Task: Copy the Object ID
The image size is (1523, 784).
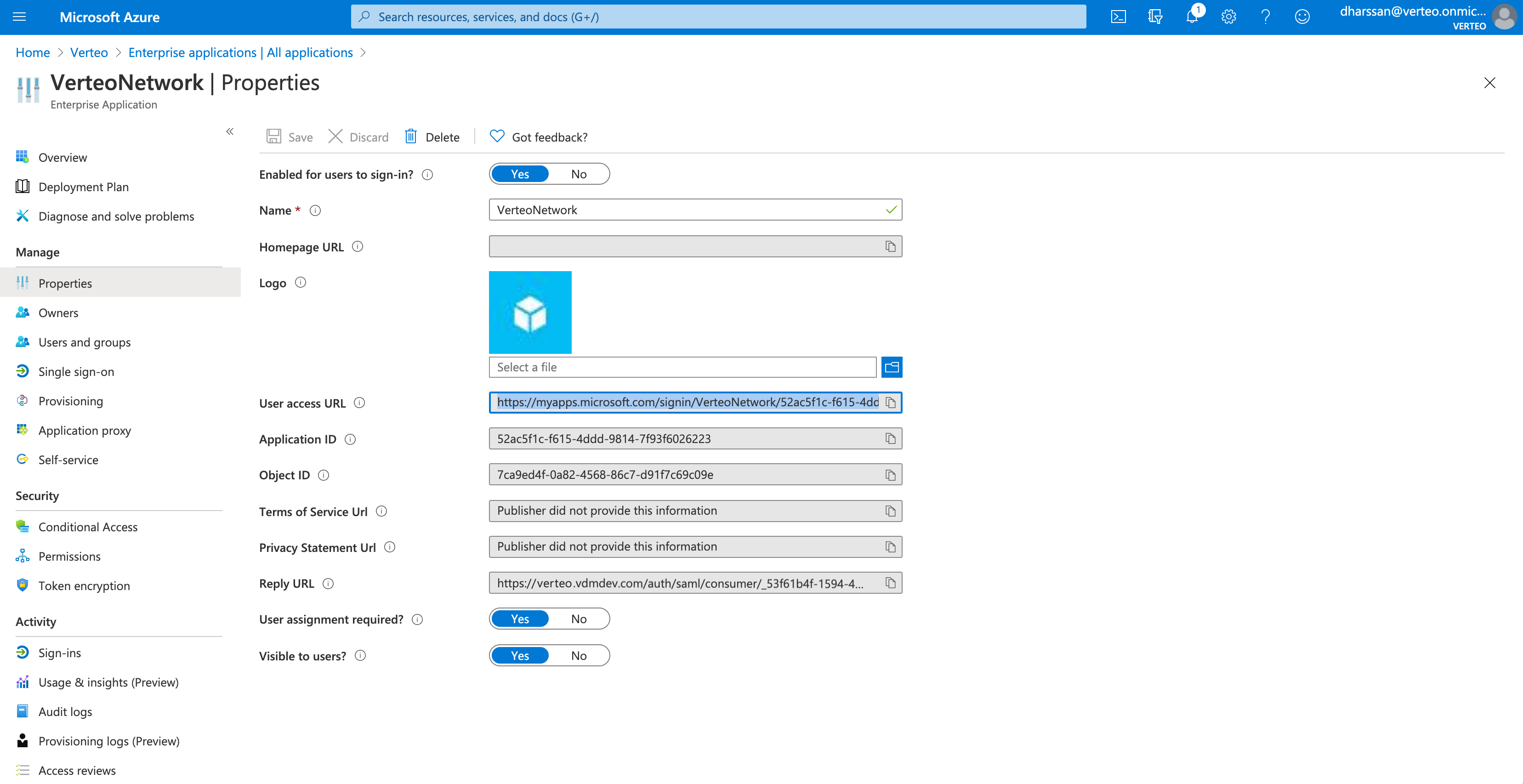Action: point(890,475)
